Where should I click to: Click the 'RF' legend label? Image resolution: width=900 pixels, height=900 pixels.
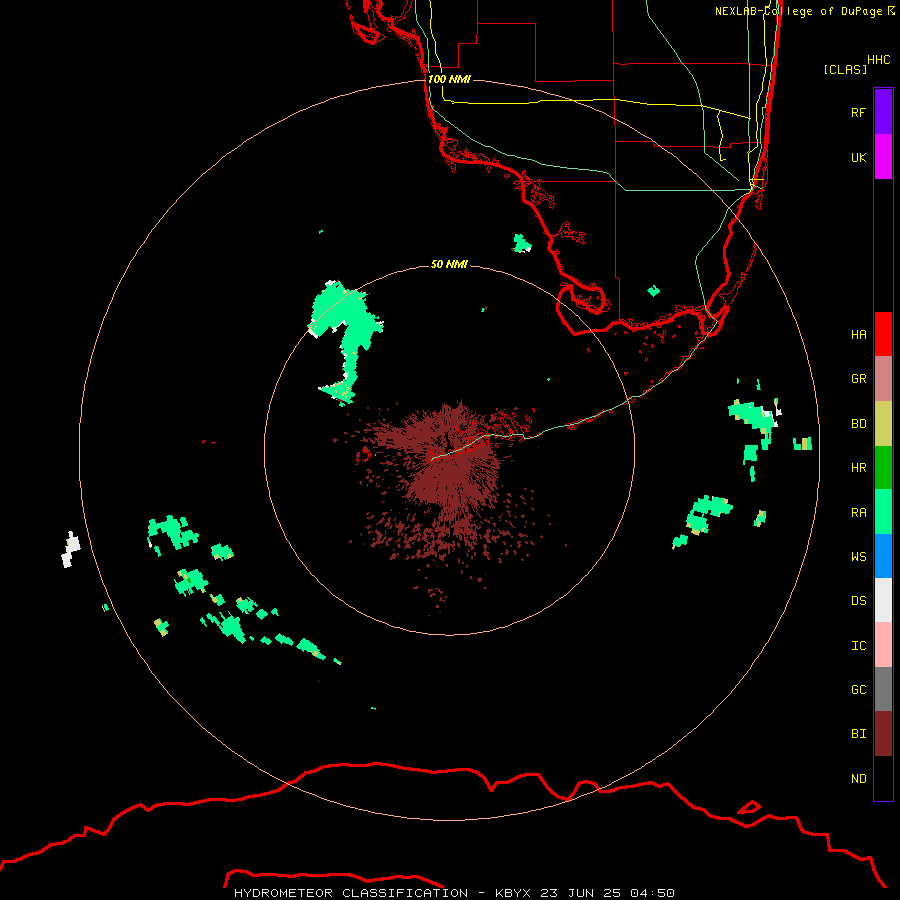pyautogui.click(x=859, y=112)
